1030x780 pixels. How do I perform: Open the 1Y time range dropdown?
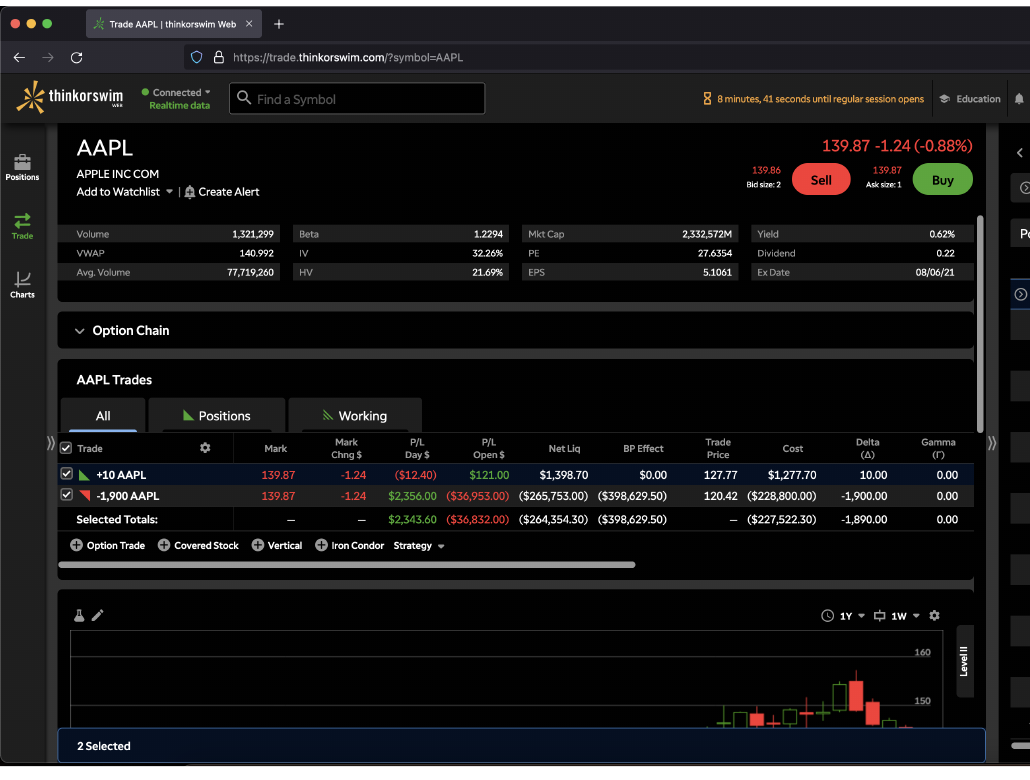852,616
